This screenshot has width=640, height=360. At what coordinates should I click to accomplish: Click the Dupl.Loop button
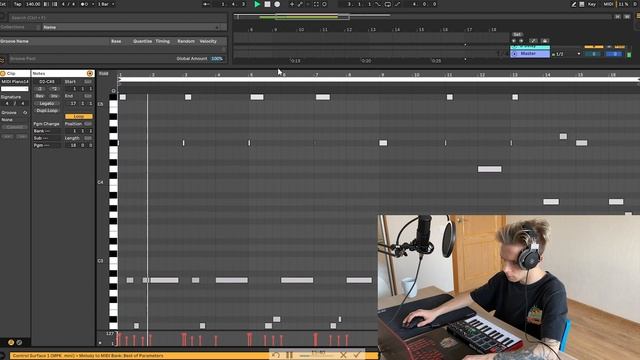[x=47, y=111]
